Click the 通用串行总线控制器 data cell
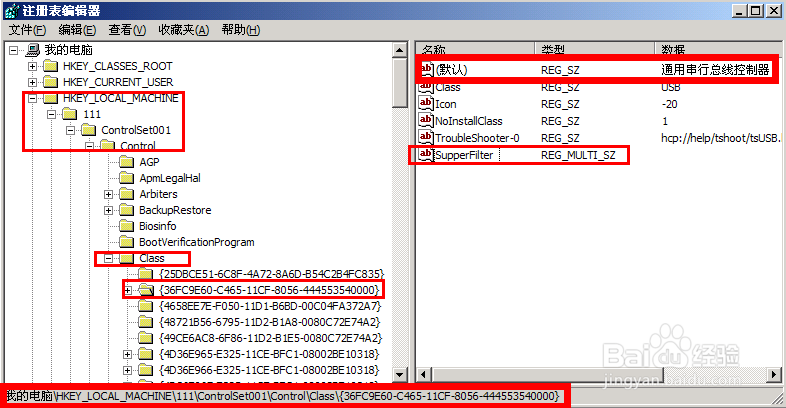Screen dimensions: 786x408 coord(715,70)
